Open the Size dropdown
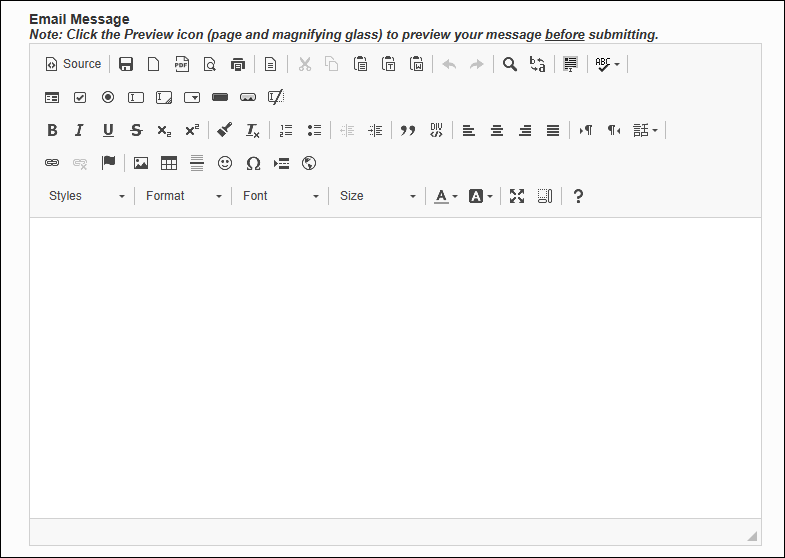The height and width of the screenshot is (558, 785). click(378, 196)
